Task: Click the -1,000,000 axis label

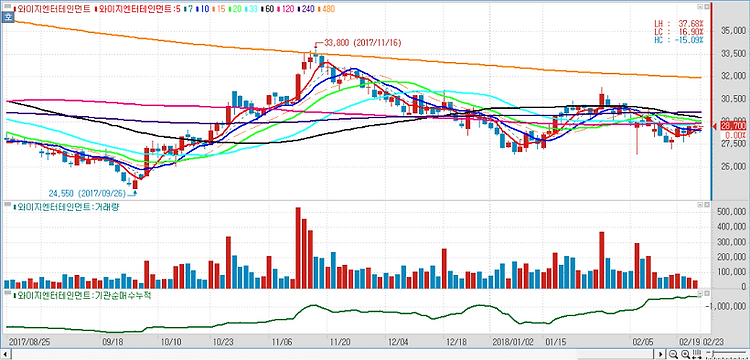Action: [727, 306]
